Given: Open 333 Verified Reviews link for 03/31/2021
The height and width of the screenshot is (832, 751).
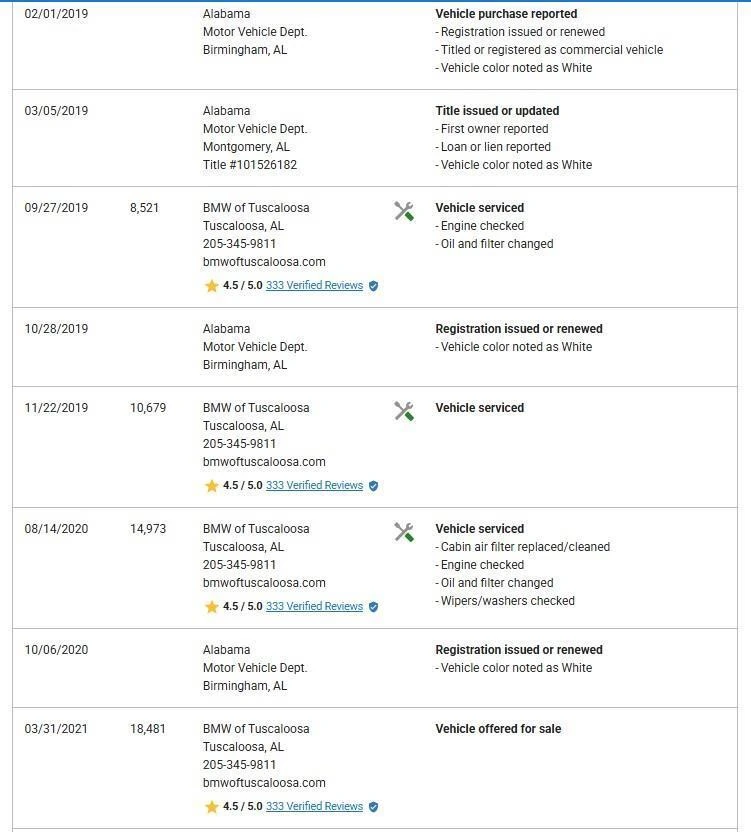Looking at the screenshot, I should click(314, 807).
